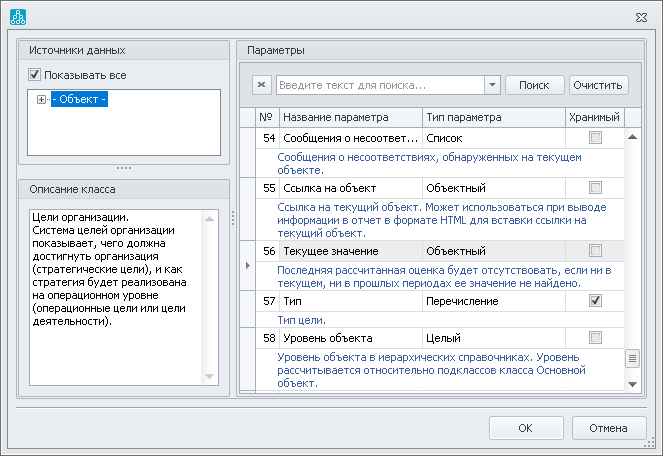Open the search text history dropdown
The width and height of the screenshot is (663, 456).
(491, 85)
